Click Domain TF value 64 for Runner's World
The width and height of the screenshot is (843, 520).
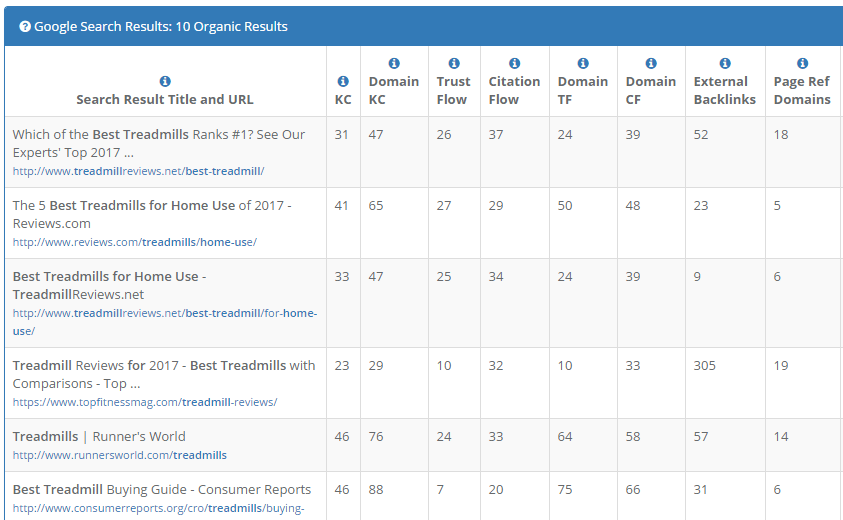point(565,437)
